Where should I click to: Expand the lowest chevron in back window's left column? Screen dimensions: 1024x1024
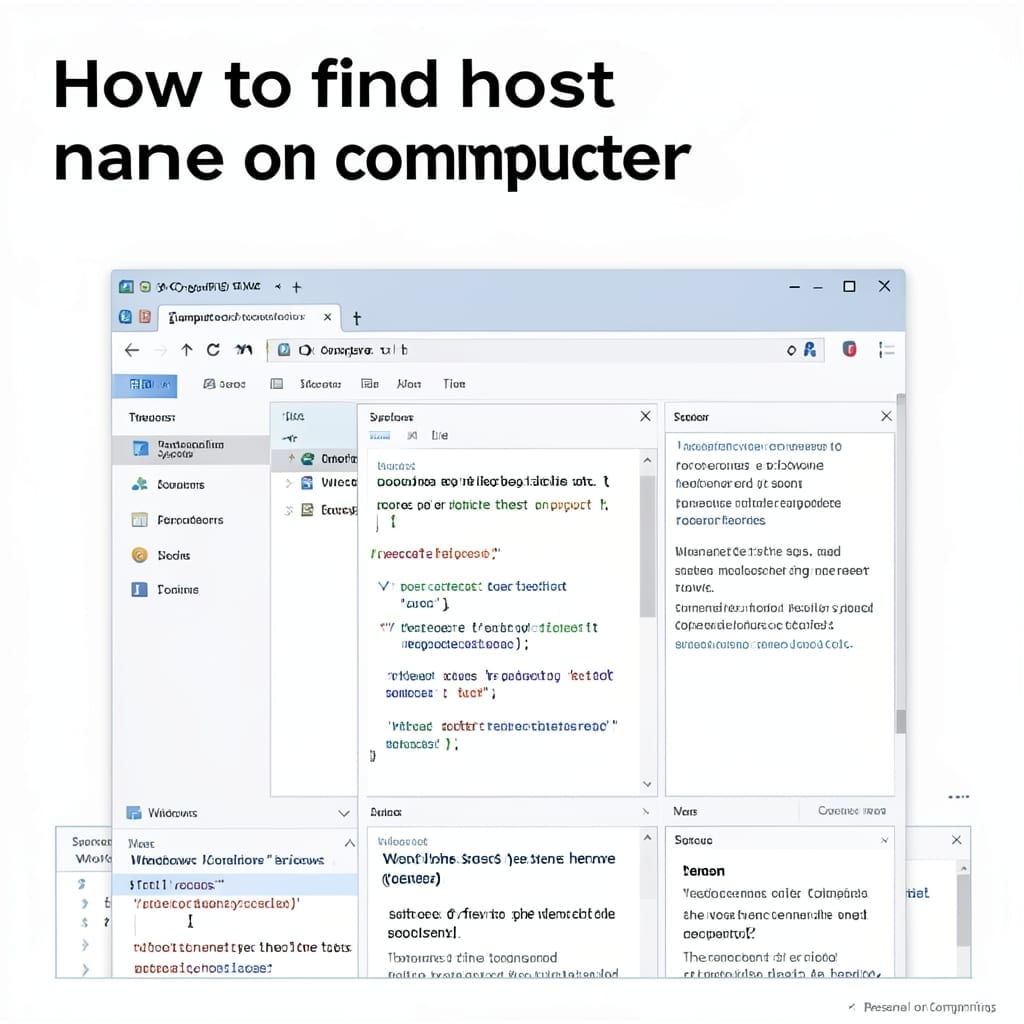pyautogui.click(x=85, y=970)
